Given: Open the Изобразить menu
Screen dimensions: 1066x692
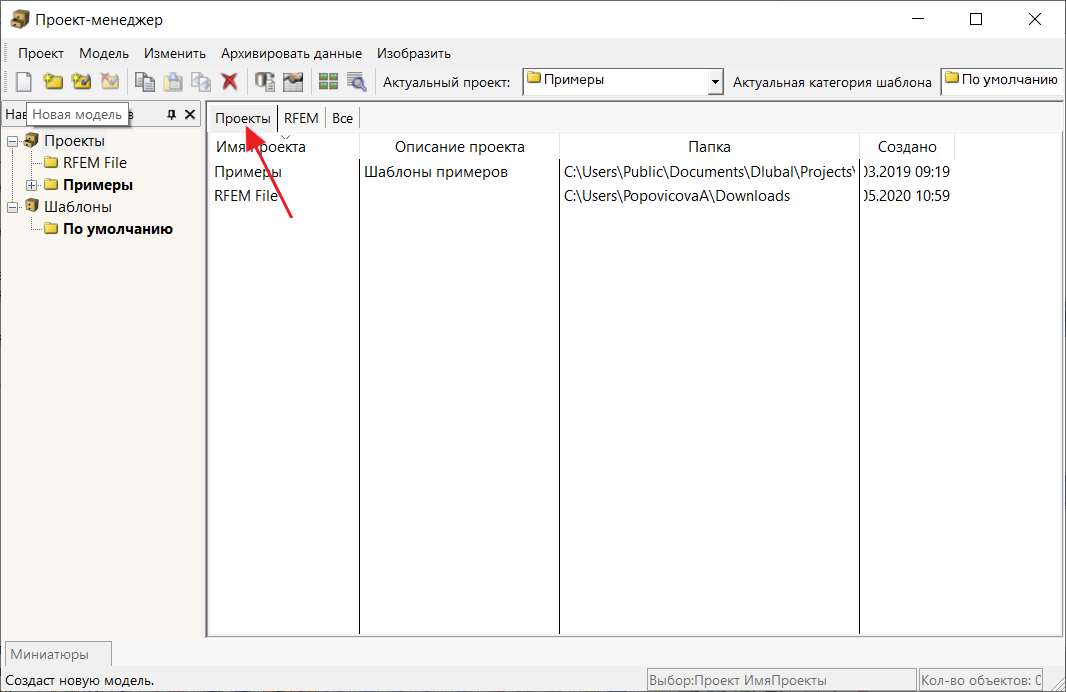Looking at the screenshot, I should click(413, 53).
